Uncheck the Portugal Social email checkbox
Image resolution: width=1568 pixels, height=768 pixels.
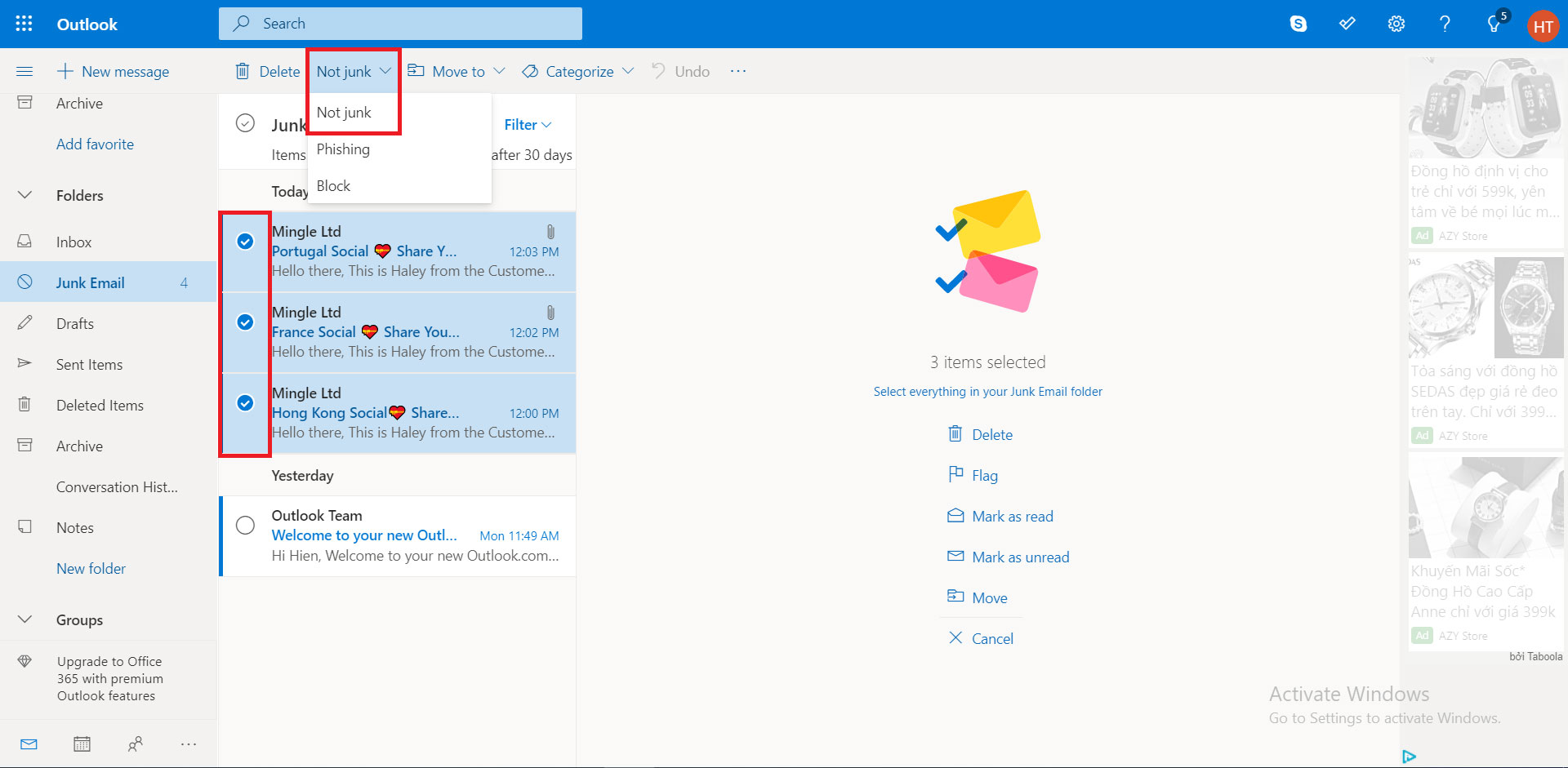[x=245, y=242]
